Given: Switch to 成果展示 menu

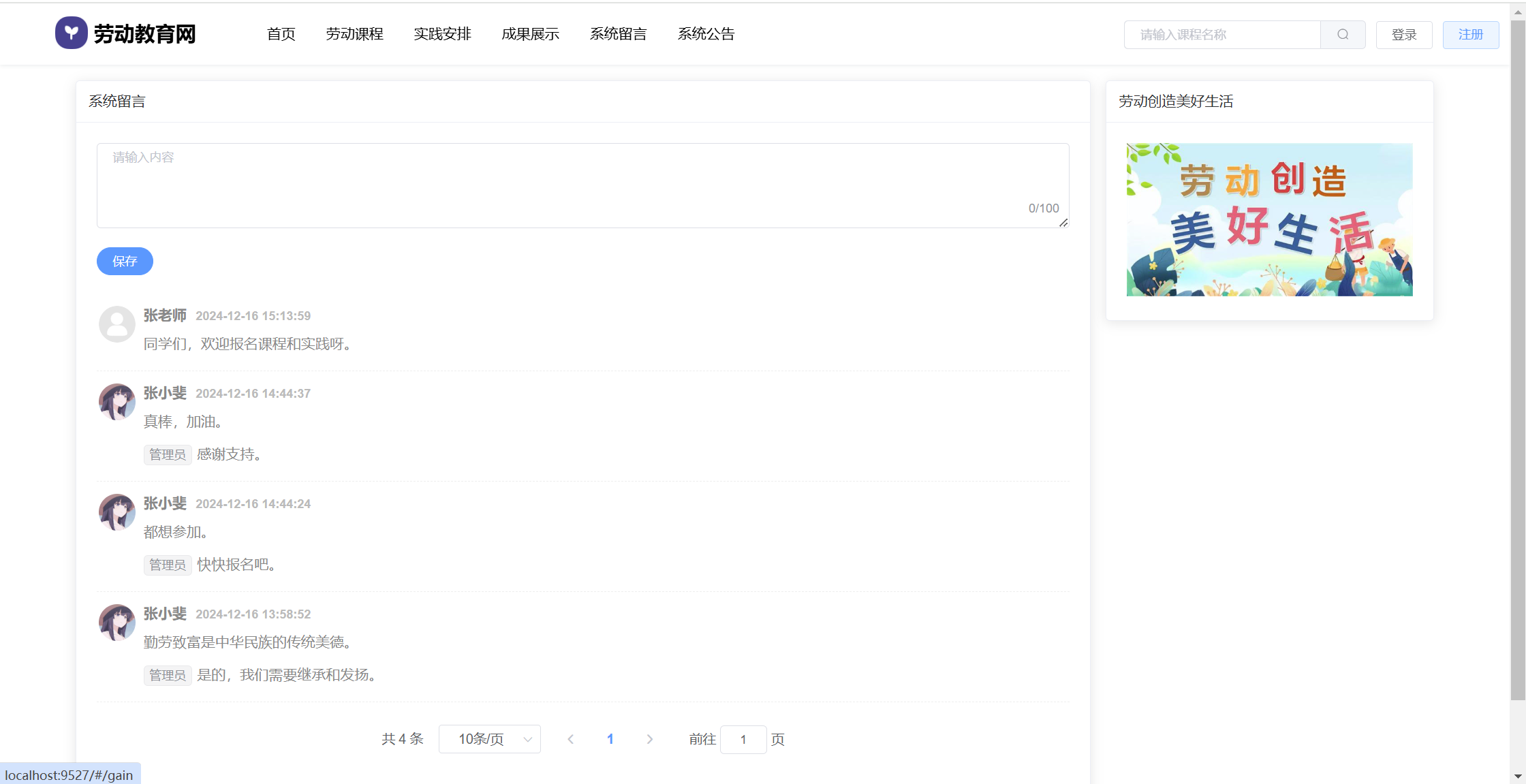Looking at the screenshot, I should 530,34.
